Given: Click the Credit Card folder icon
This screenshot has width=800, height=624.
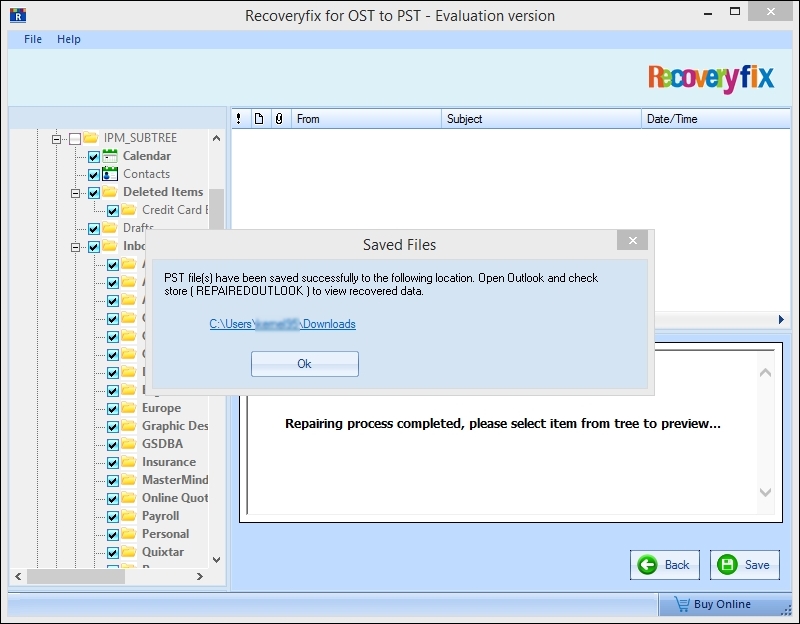Looking at the screenshot, I should [x=129, y=210].
